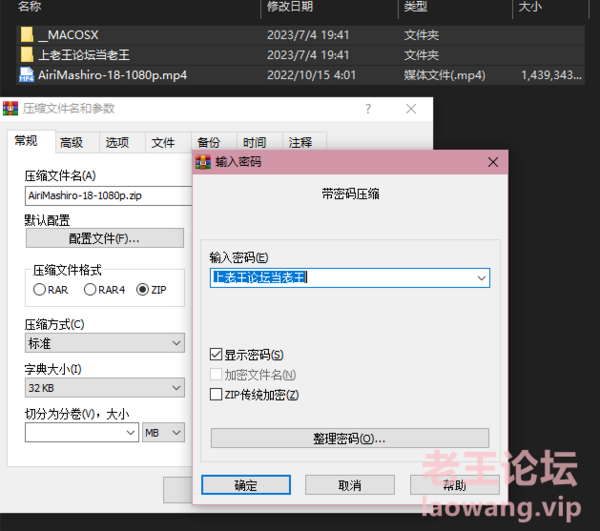The width and height of the screenshot is (600, 531).
Task: Click the 1,439,343... size cell
Action: tap(551, 75)
